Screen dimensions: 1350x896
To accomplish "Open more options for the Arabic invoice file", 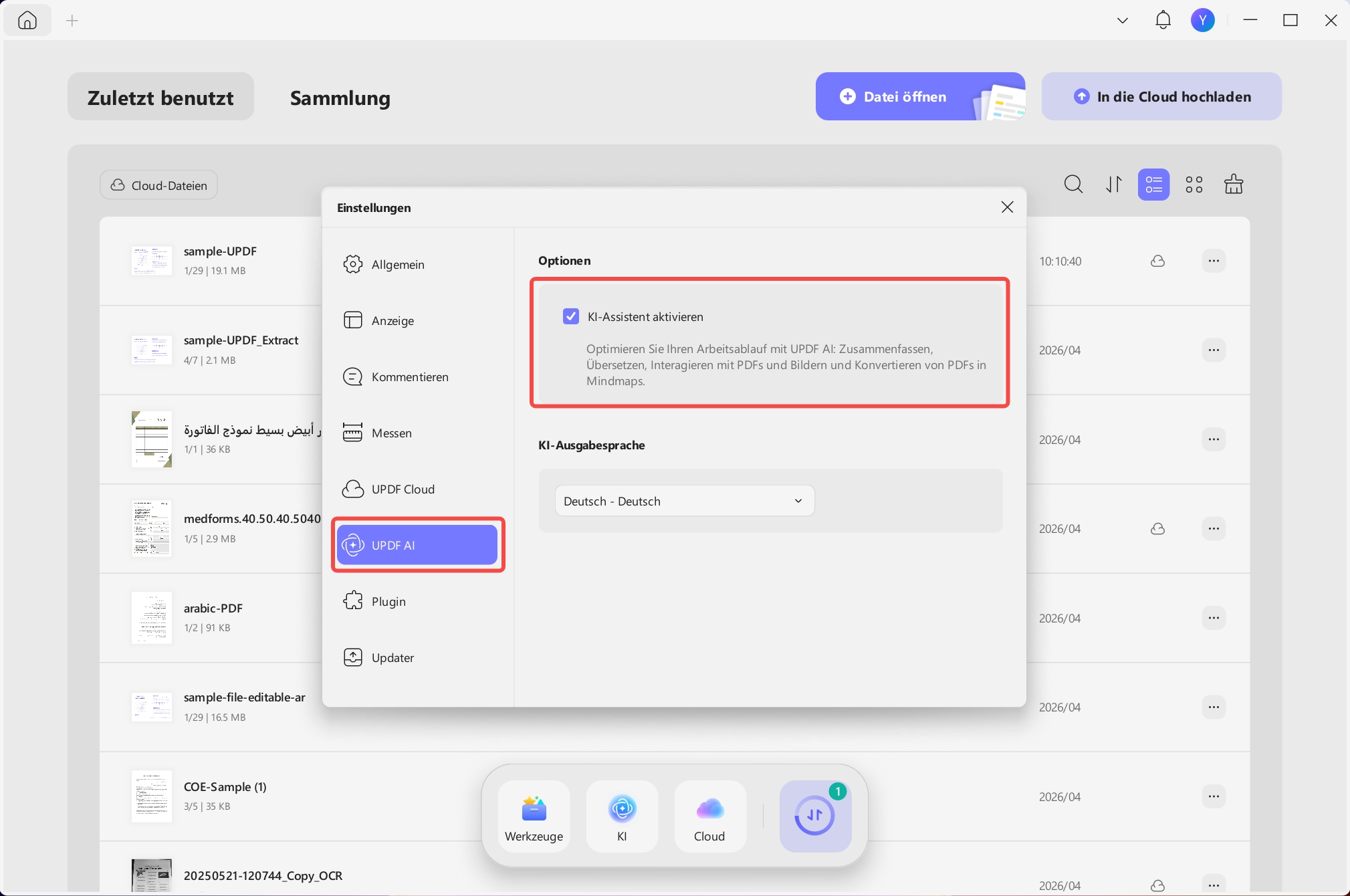I will pos(1214,439).
